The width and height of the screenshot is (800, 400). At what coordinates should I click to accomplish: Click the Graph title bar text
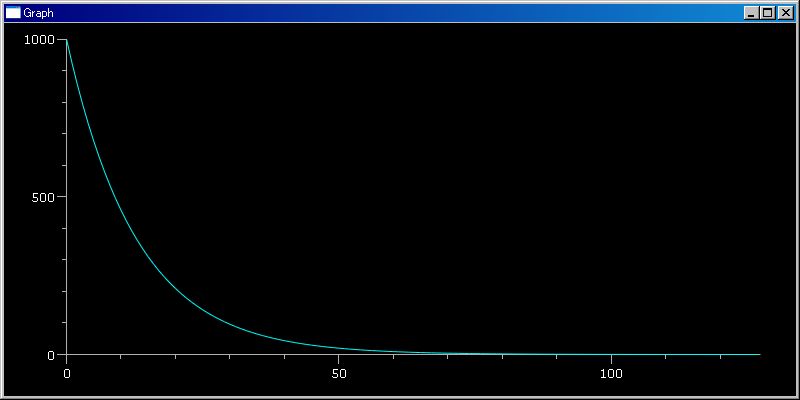[x=38, y=13]
